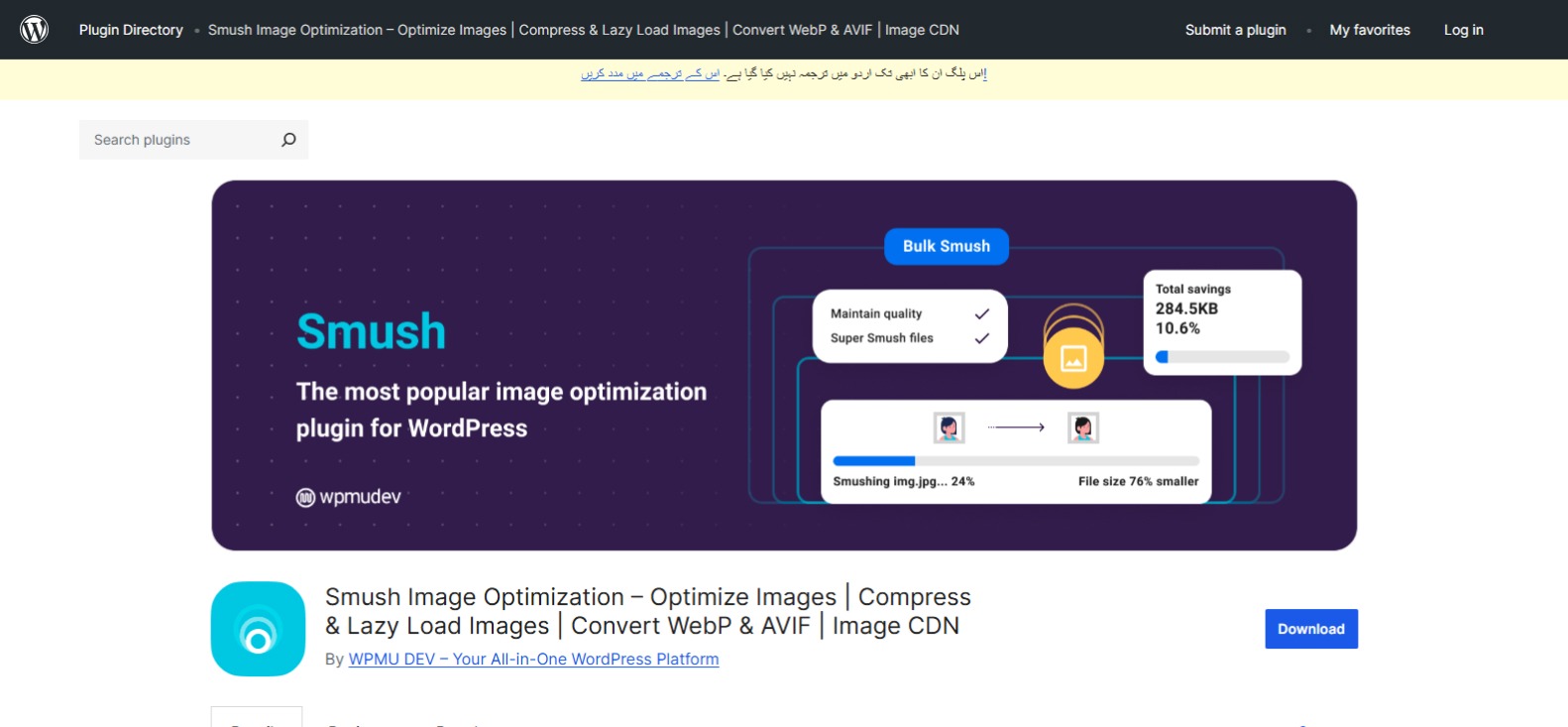1568x727 pixels.
Task: Click the original portrait thumbnail in banner
Action: coord(949,427)
